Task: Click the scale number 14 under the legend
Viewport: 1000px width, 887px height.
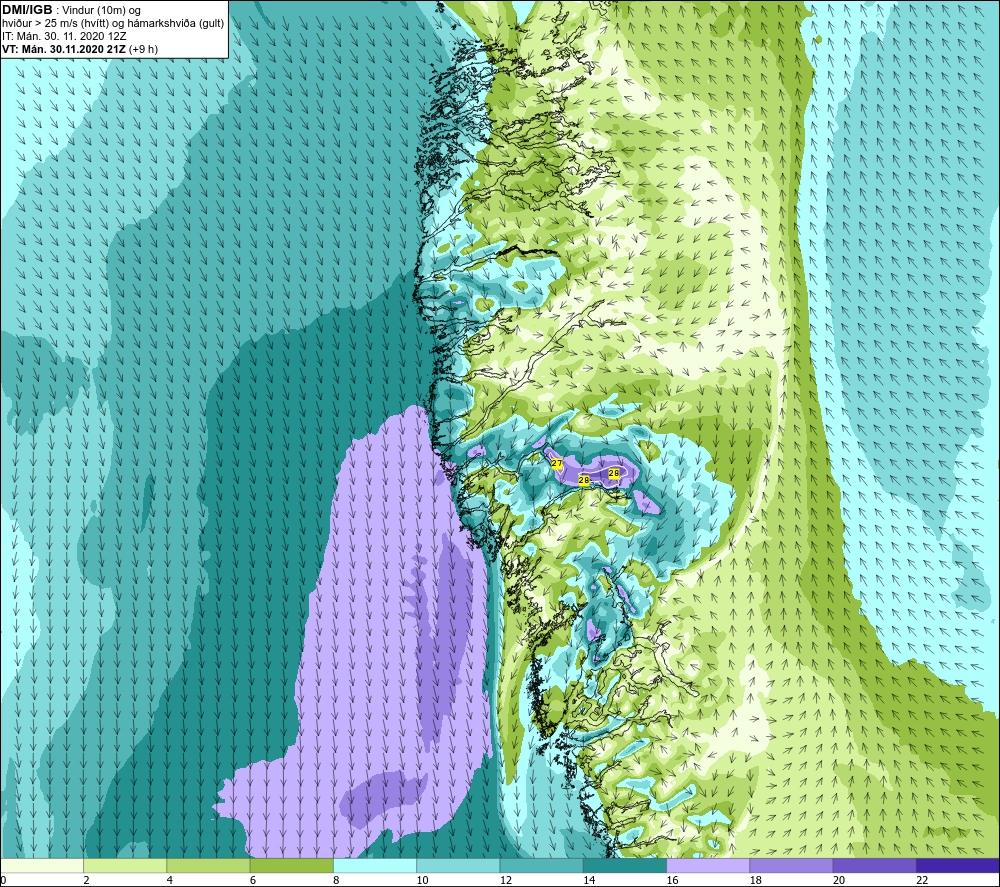Action: tap(589, 880)
